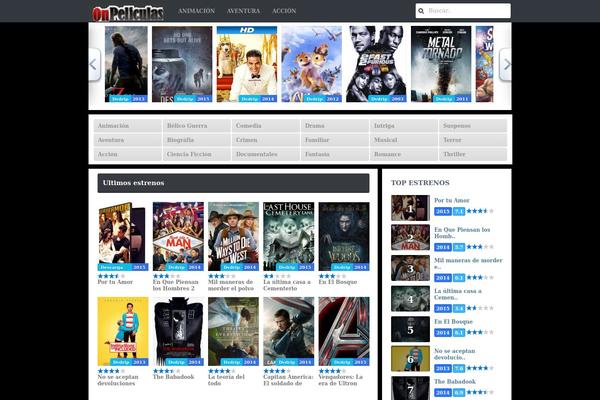This screenshot has width=600, height=400.
Task: Open 'Por tu Amor' in Top Estrenos
Action: click(x=452, y=200)
